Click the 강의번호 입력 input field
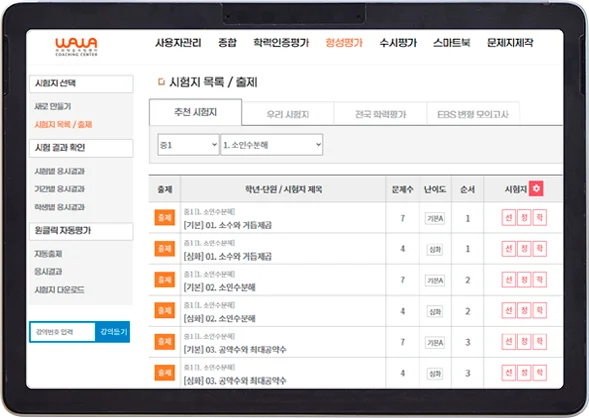 click(62, 332)
